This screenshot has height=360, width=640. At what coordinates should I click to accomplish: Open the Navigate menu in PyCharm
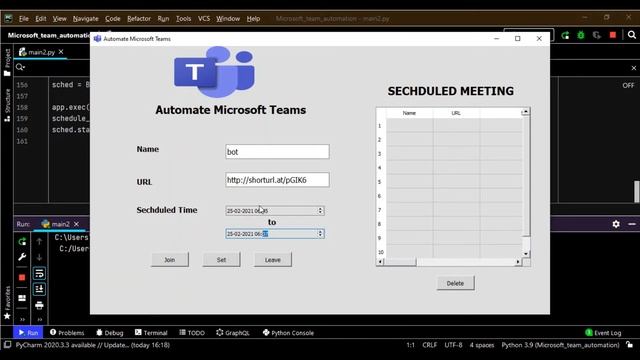coord(86,19)
